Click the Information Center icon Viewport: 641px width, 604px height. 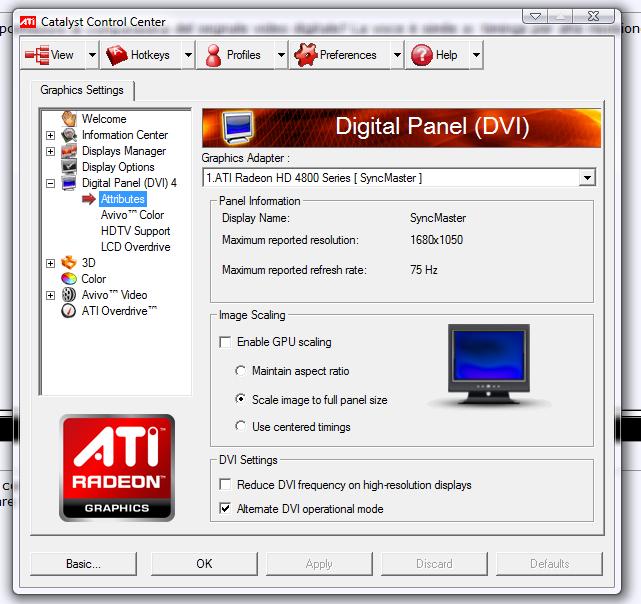pyautogui.click(x=69, y=135)
